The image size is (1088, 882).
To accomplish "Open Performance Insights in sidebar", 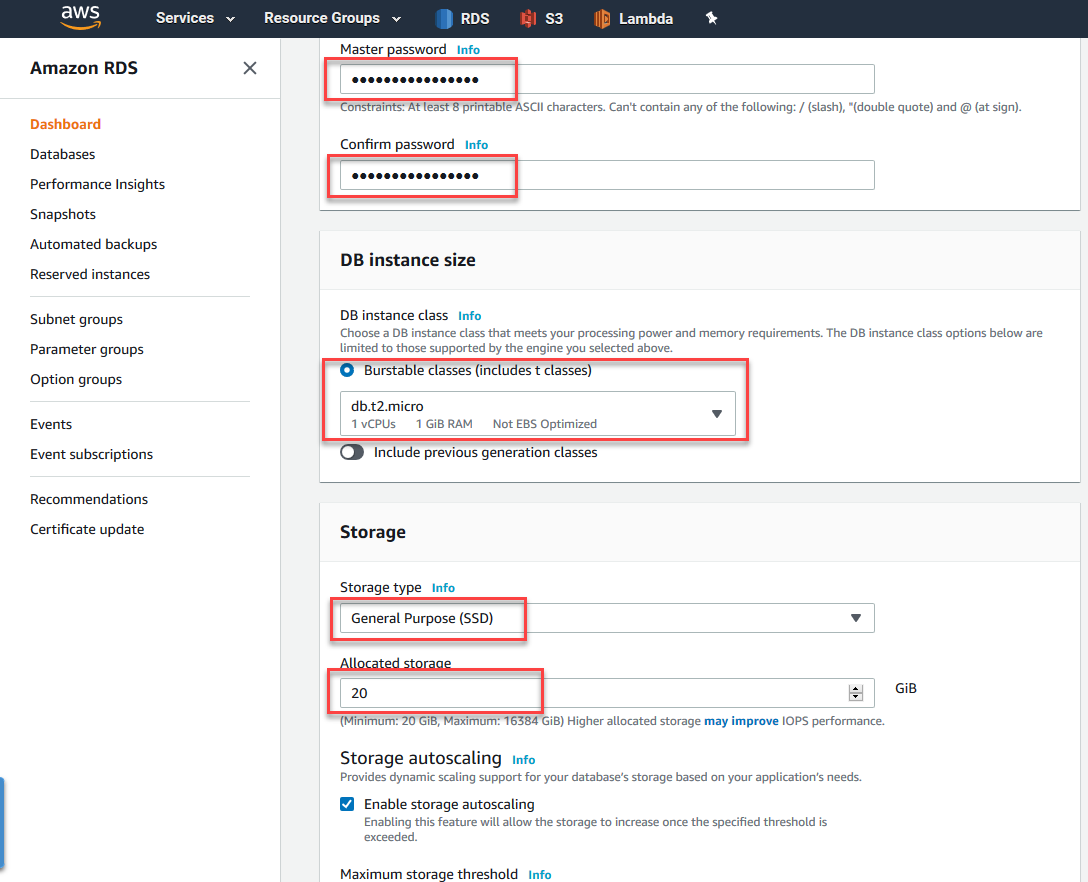I will tap(97, 184).
